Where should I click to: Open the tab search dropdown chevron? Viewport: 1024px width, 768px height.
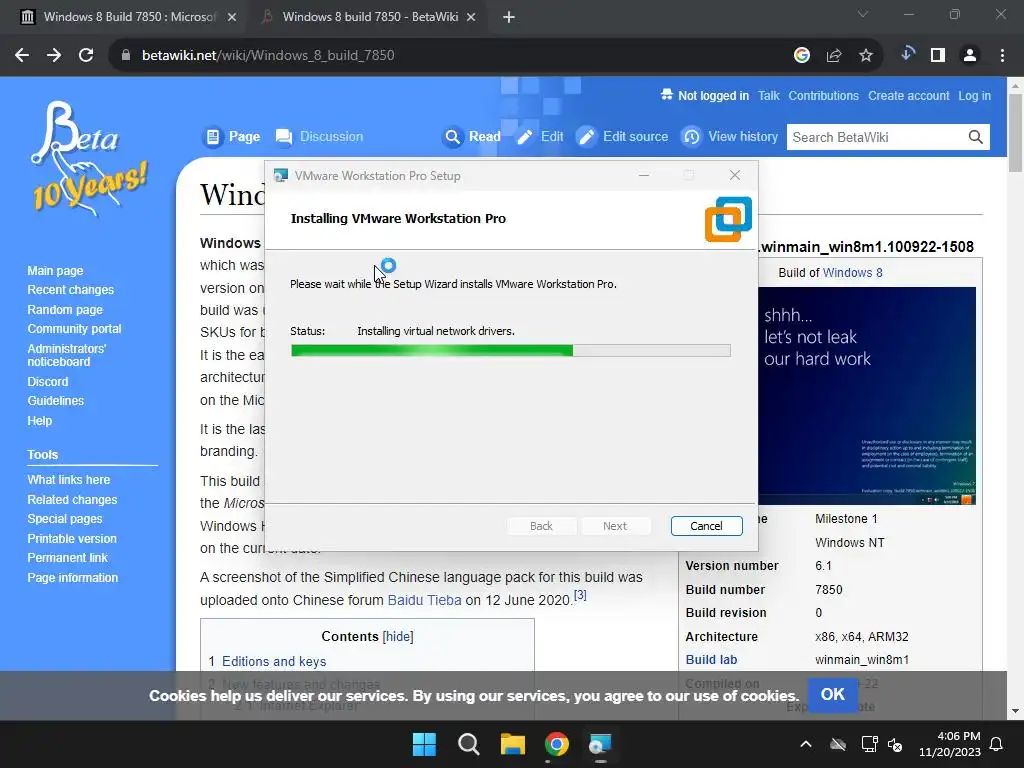[x=863, y=14]
